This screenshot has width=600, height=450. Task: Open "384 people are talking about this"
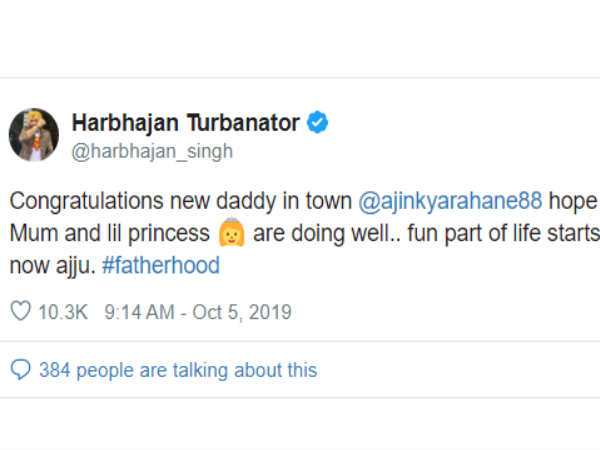178,370
